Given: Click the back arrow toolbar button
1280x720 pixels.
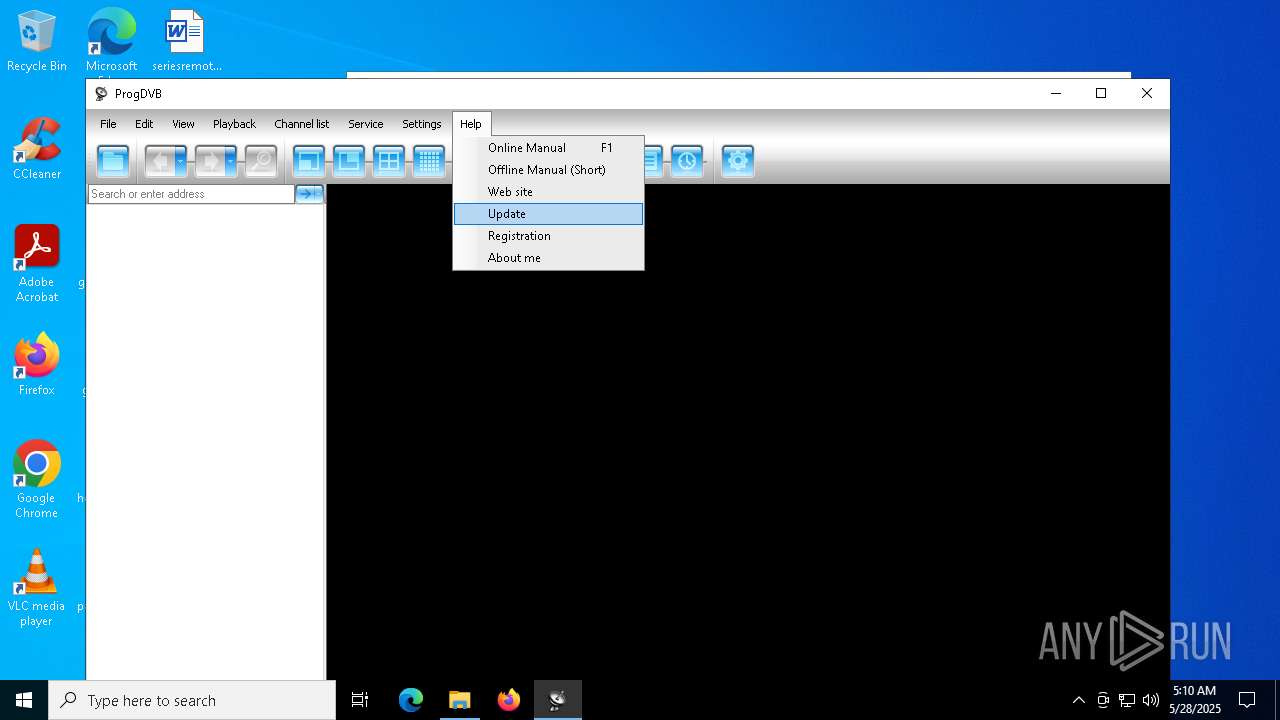Looking at the screenshot, I should 159,161.
